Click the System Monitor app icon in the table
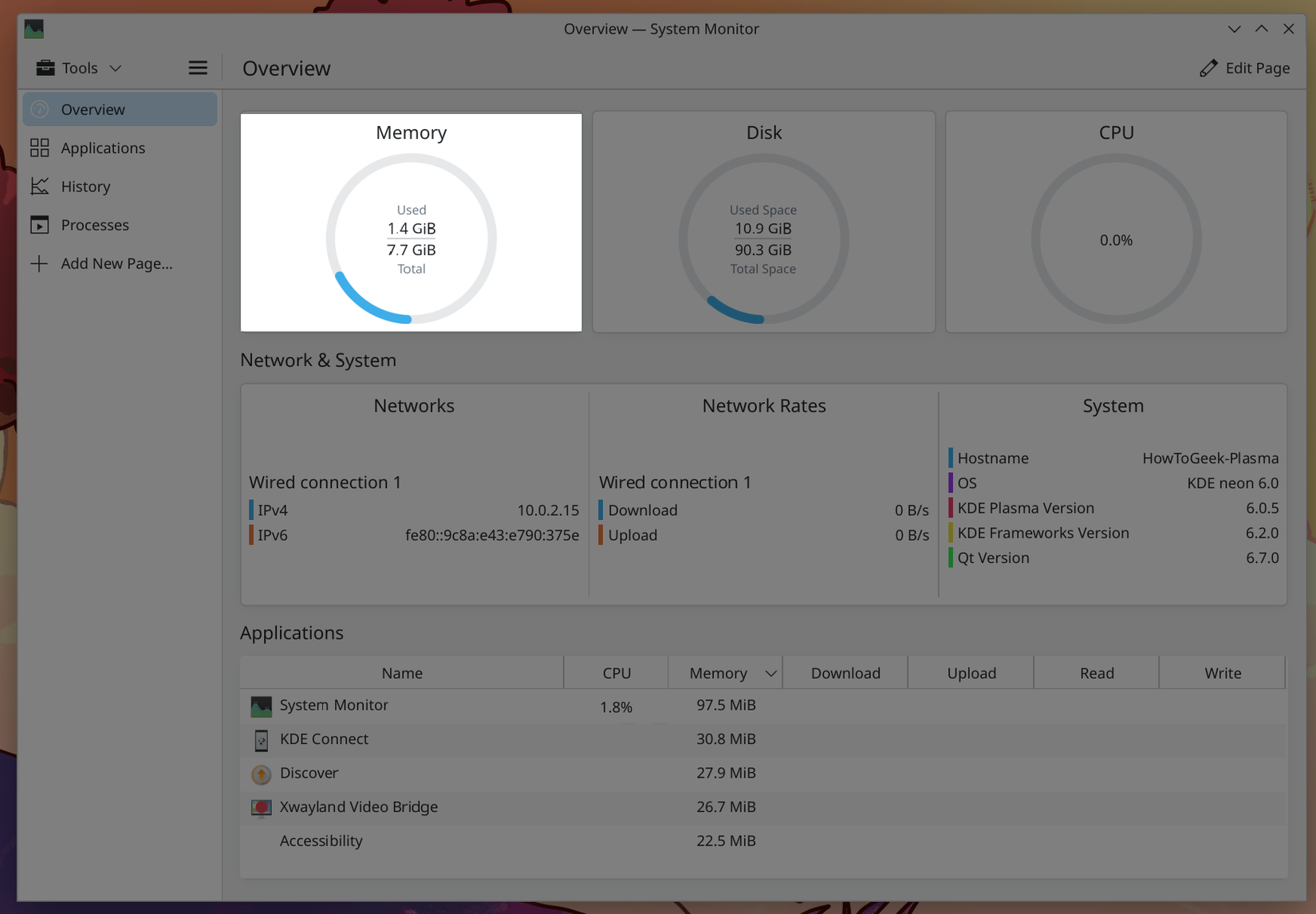The width and height of the screenshot is (1316, 914). click(x=260, y=706)
